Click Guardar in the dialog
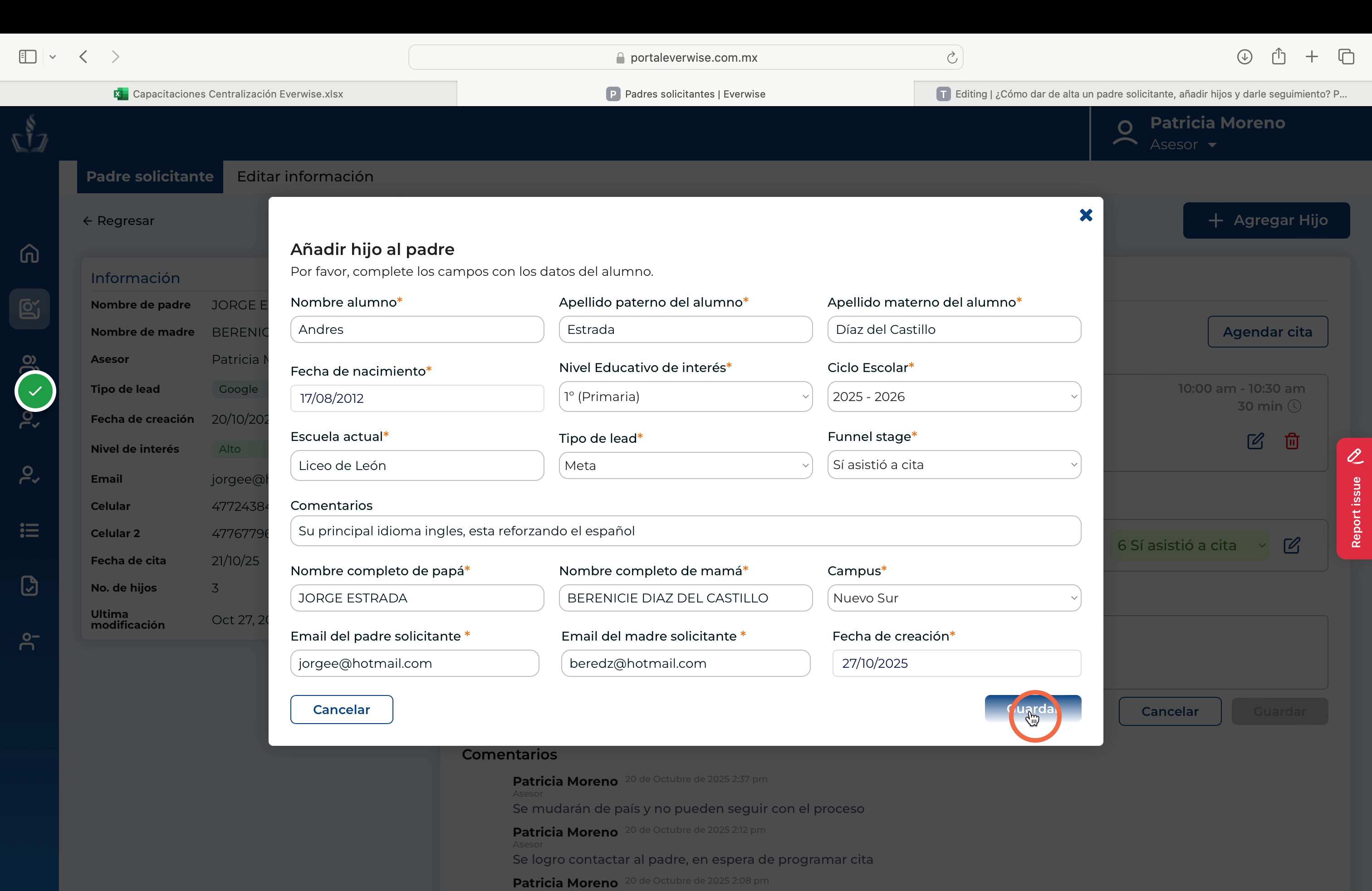 pos(1033,709)
